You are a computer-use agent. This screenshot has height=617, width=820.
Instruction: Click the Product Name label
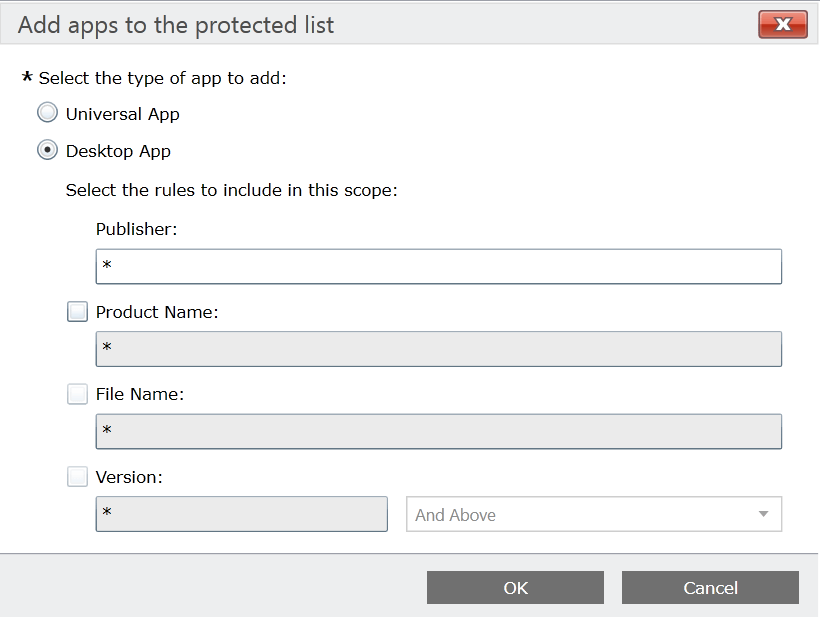point(157,312)
